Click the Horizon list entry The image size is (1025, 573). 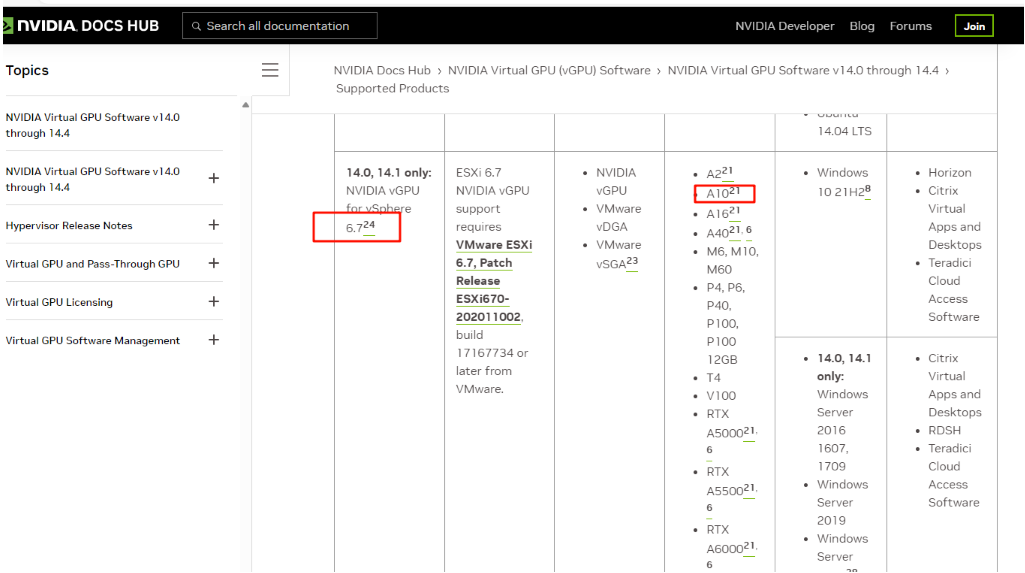point(950,172)
